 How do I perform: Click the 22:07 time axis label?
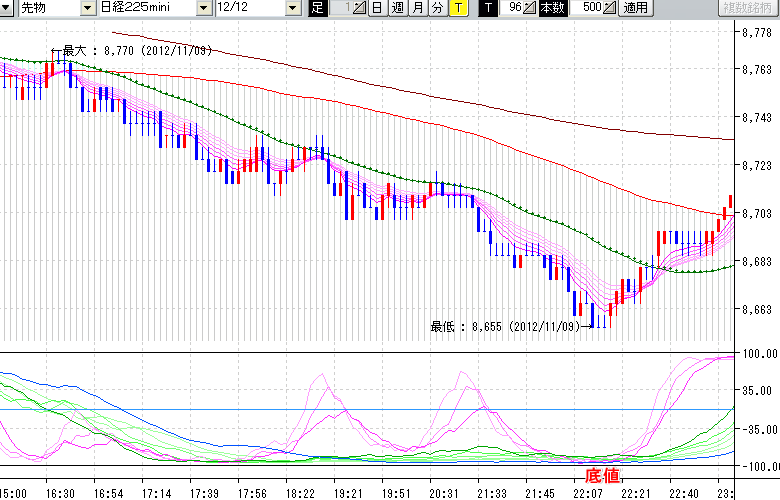coord(587,493)
